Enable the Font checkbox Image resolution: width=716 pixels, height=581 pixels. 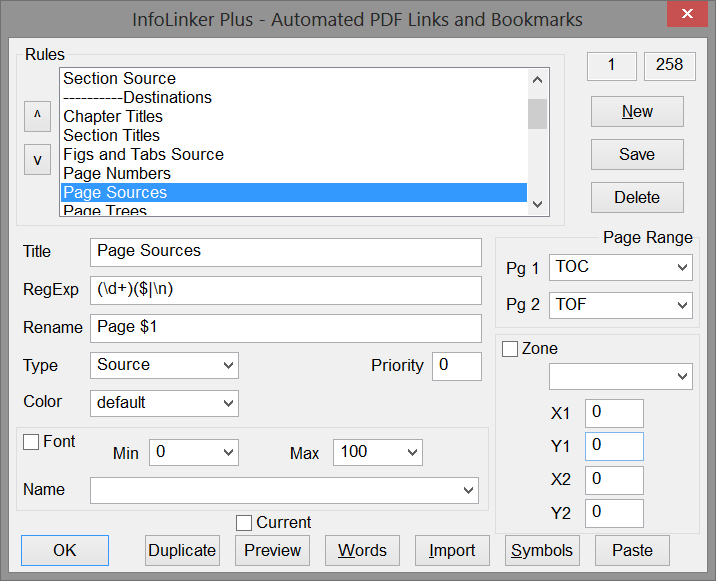(x=31, y=442)
